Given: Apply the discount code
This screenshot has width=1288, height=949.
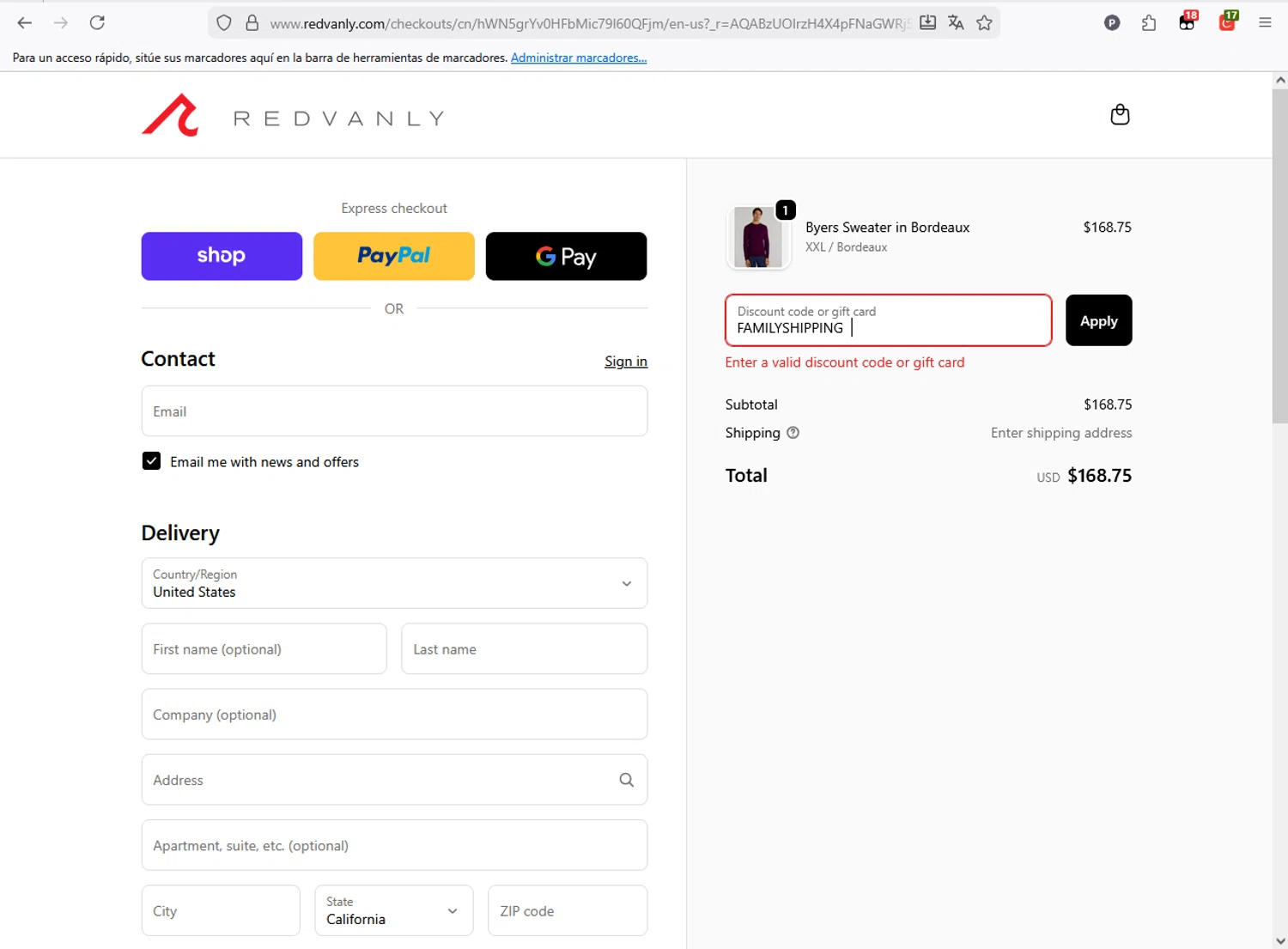Looking at the screenshot, I should [1098, 320].
